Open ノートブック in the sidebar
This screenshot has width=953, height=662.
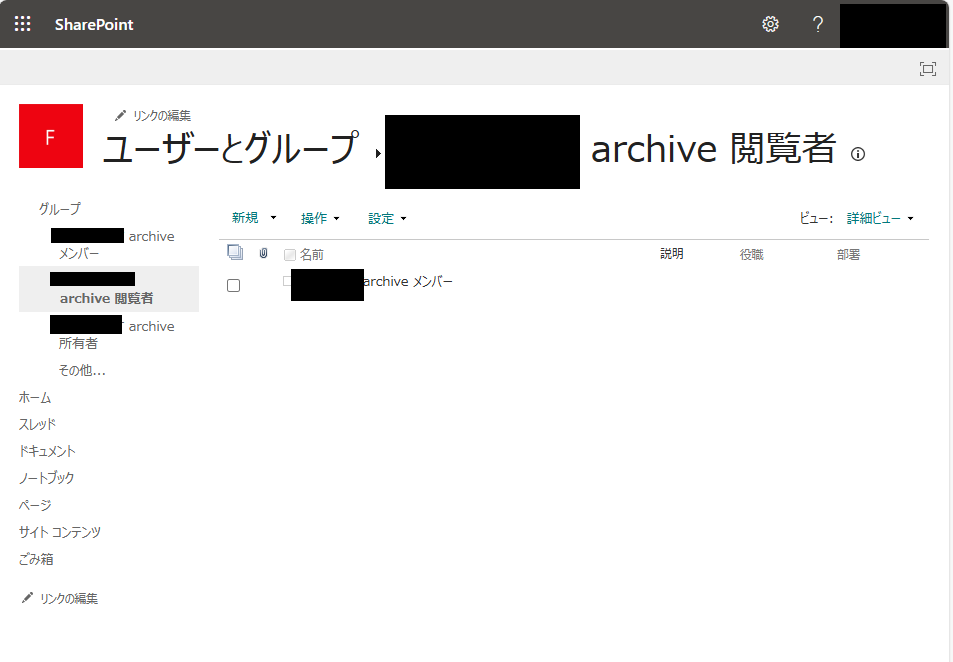46,478
